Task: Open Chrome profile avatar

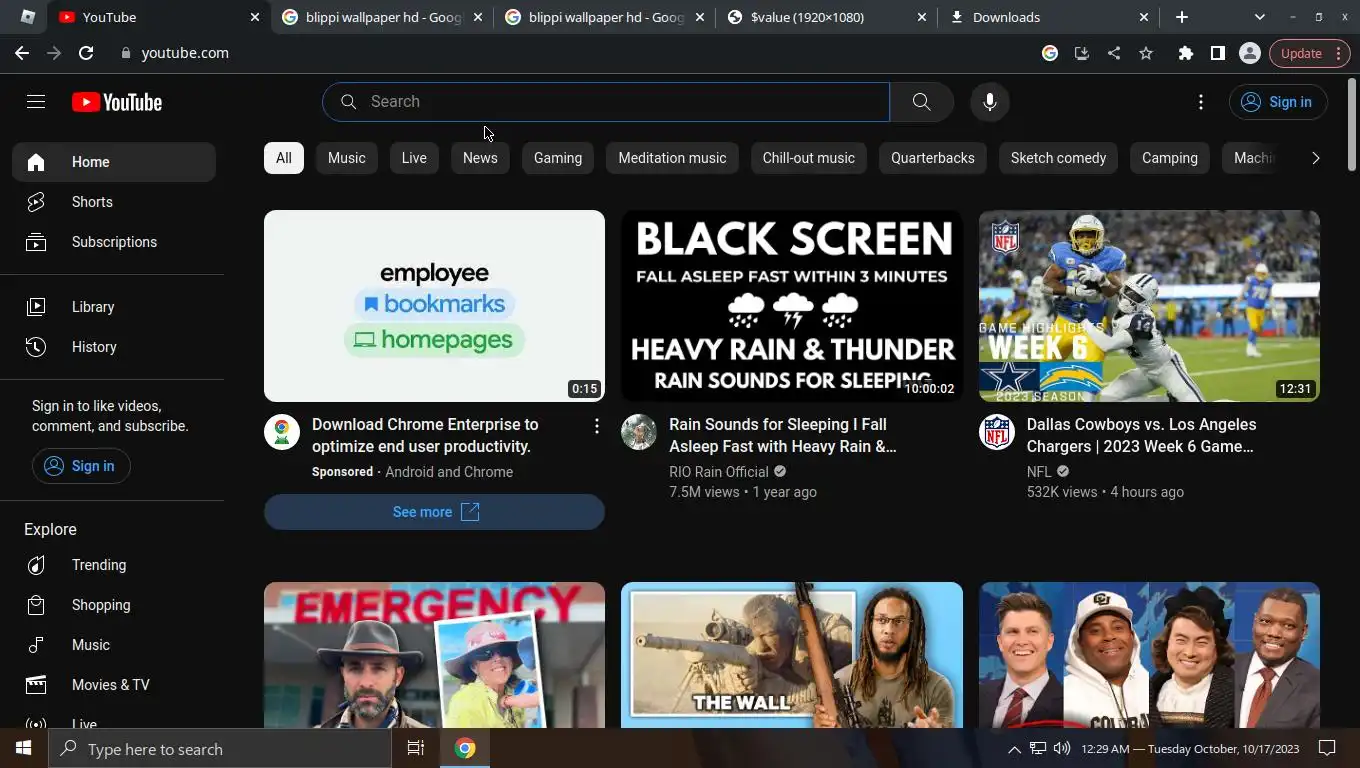Action: 1250,53
